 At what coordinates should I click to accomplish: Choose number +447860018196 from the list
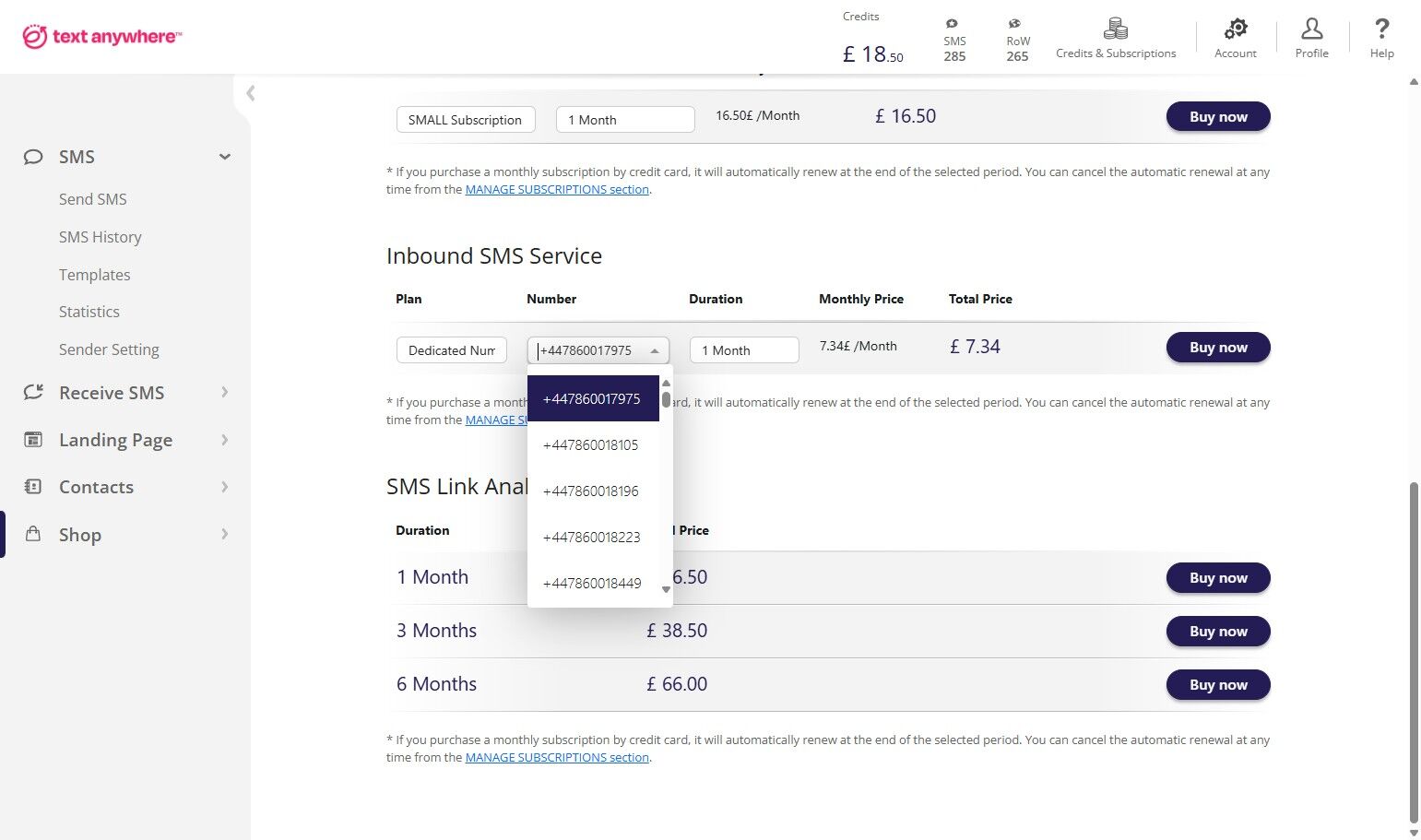point(591,491)
